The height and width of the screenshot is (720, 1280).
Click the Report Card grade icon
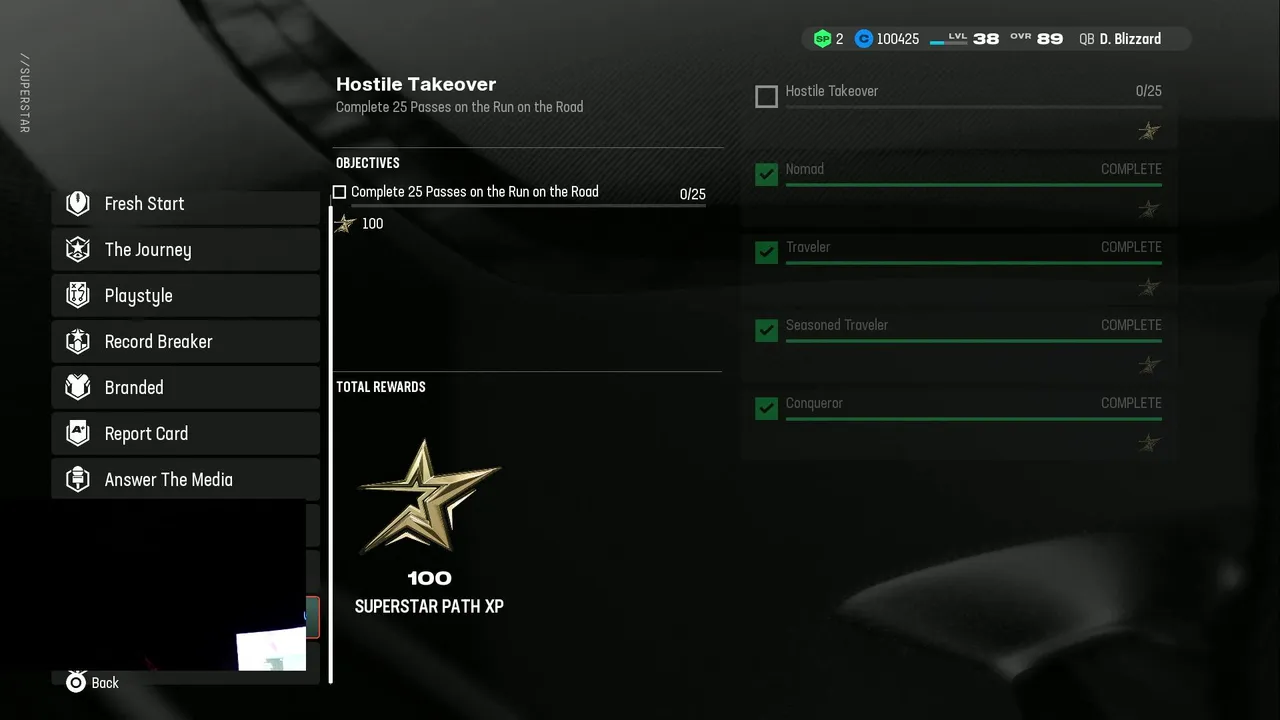tap(78, 433)
